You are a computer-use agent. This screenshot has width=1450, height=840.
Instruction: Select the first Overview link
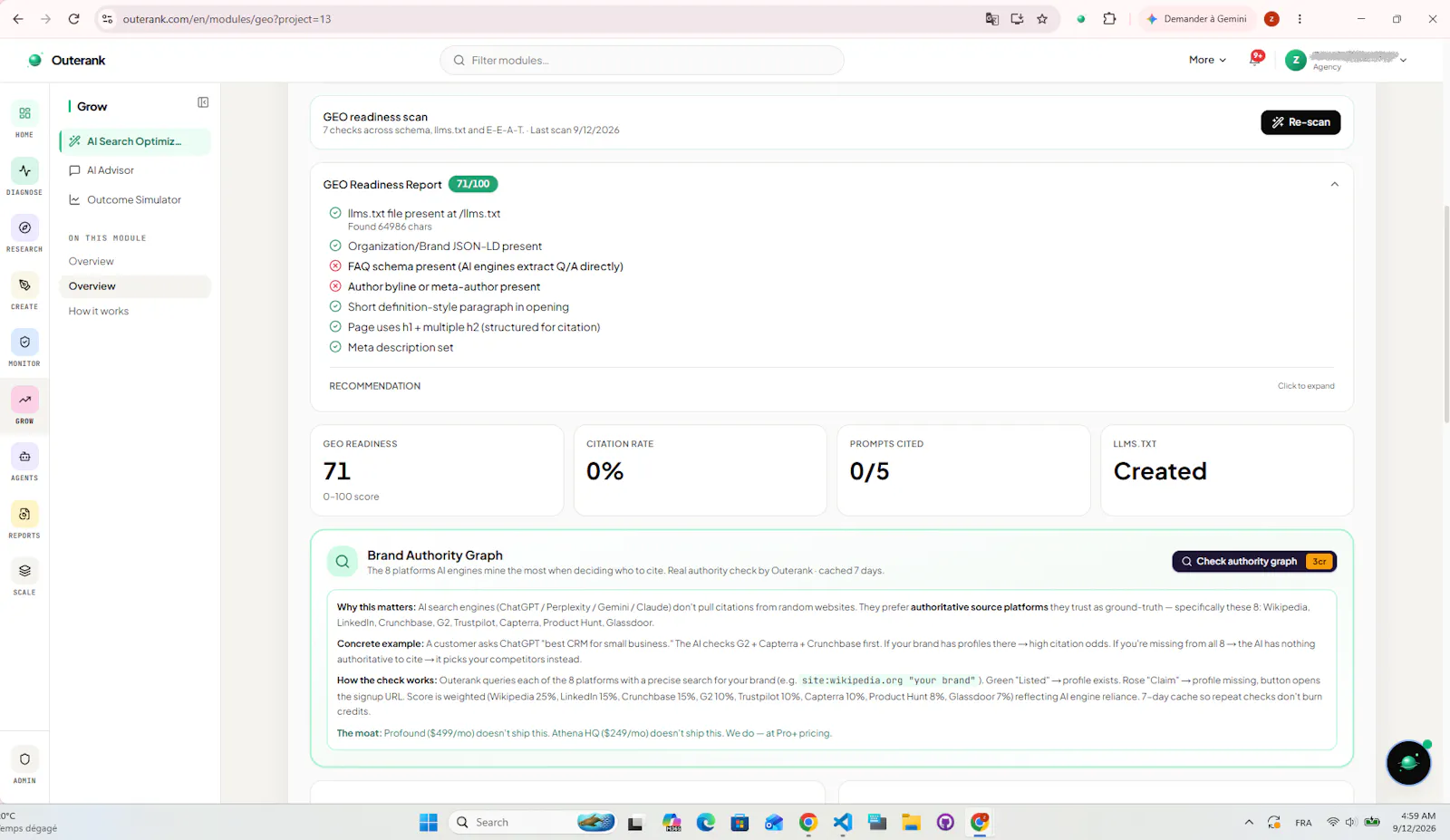[x=92, y=261]
